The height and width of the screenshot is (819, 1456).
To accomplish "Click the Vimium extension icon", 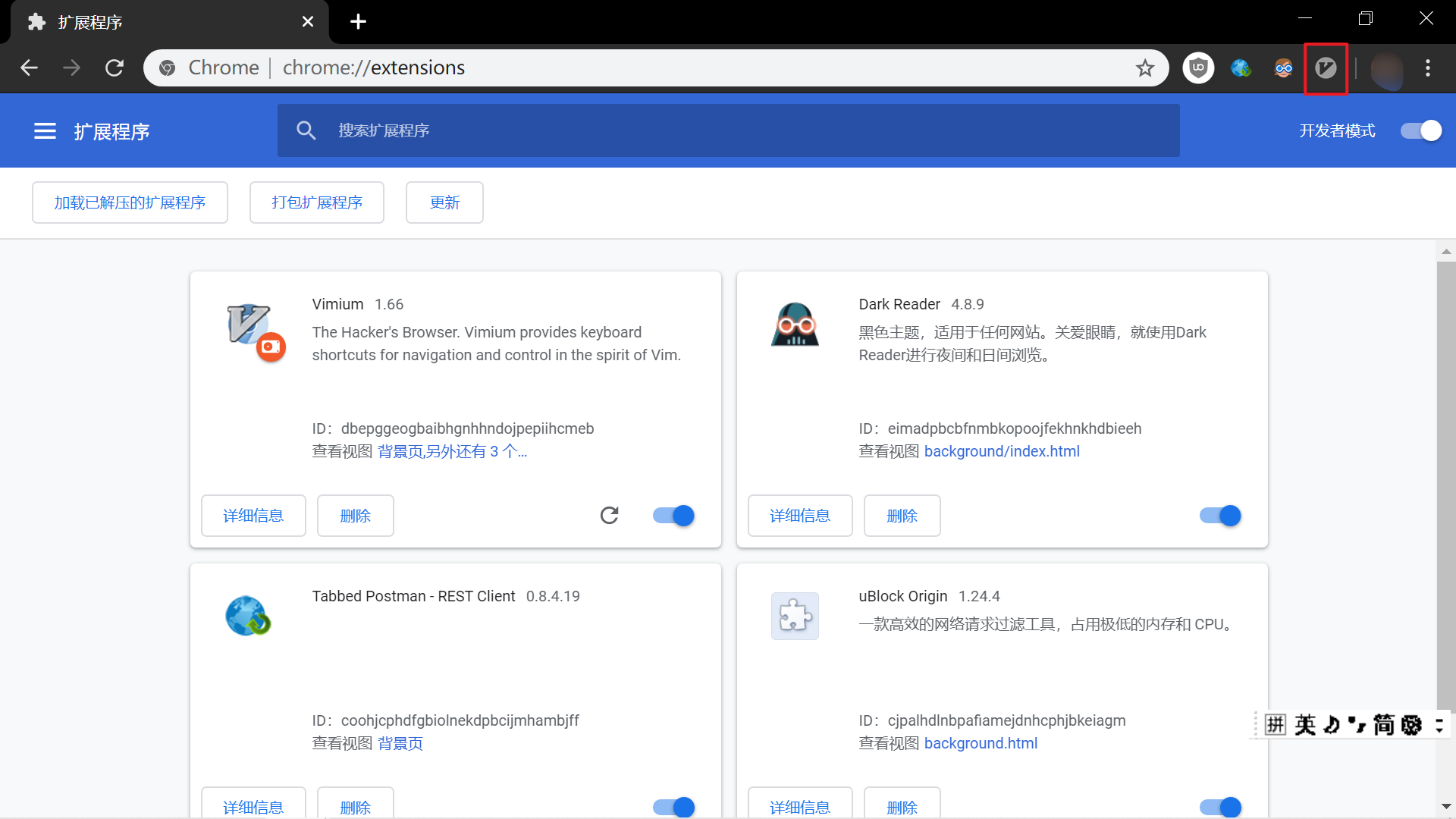I will click(x=1326, y=67).
